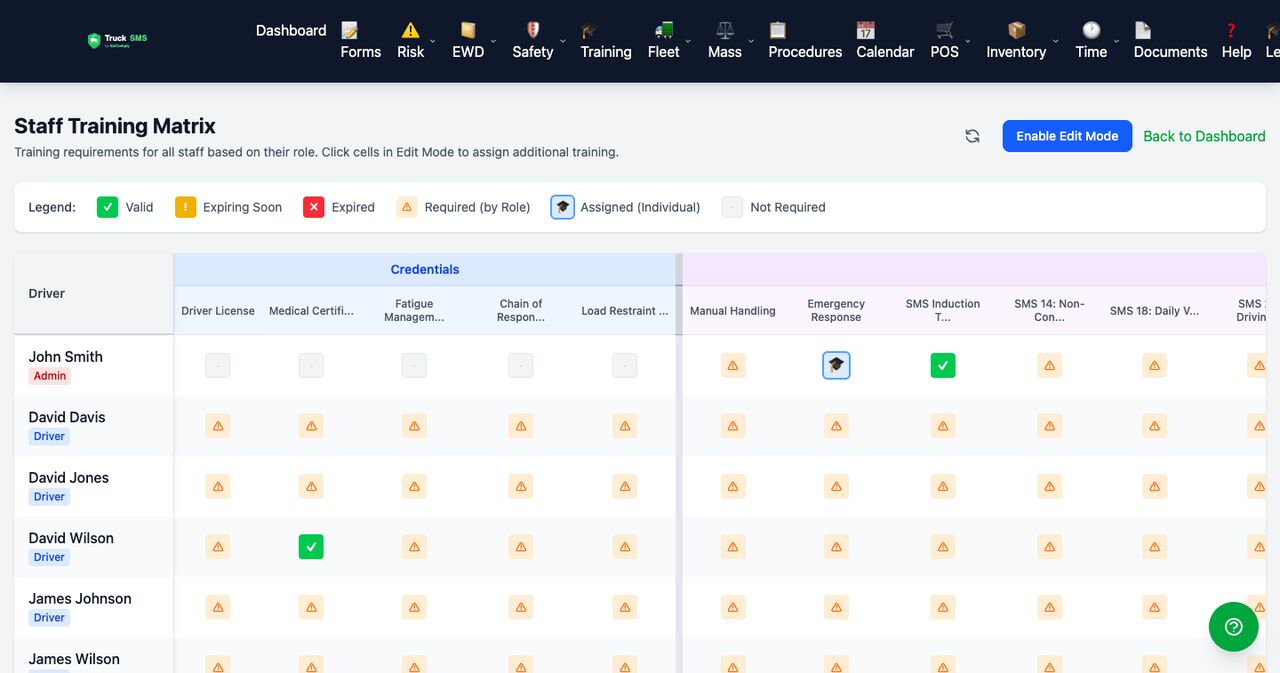1280x673 pixels.
Task: Click David Wilson's SMS 18 Daily required cell
Action: [x=1155, y=547]
